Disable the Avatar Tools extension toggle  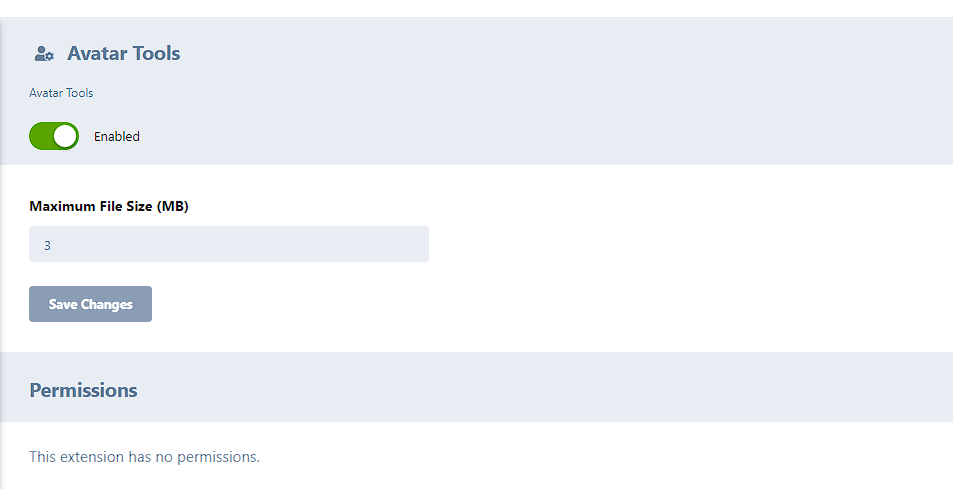click(54, 136)
